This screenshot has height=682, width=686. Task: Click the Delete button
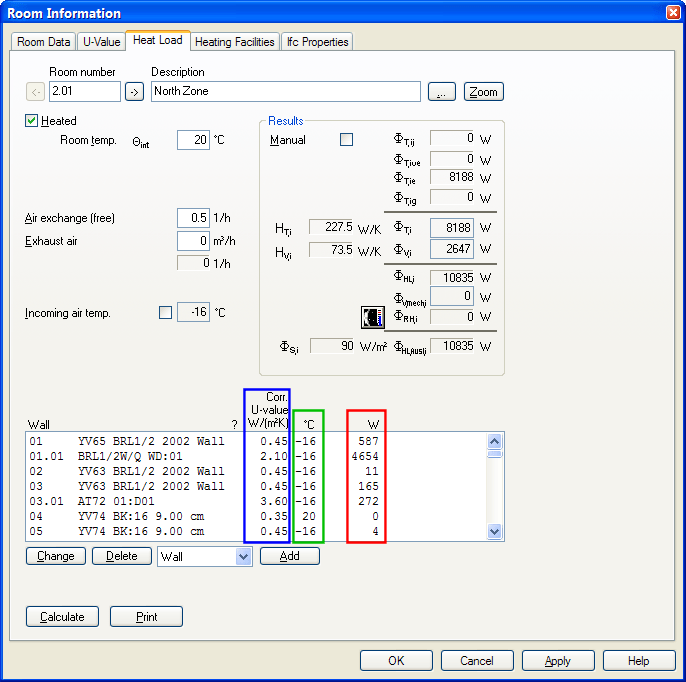pos(122,556)
